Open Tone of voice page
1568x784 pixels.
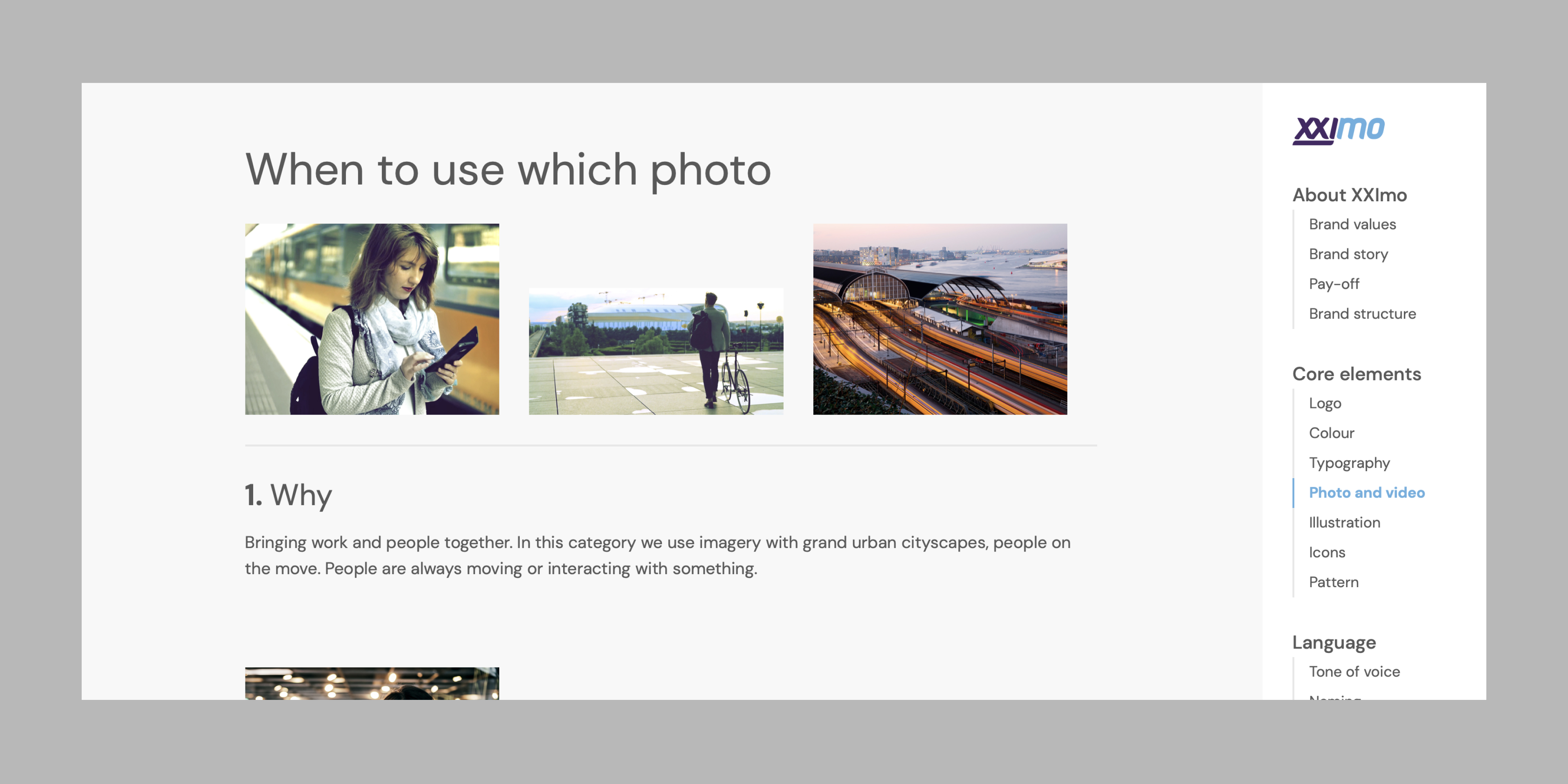click(x=1354, y=671)
